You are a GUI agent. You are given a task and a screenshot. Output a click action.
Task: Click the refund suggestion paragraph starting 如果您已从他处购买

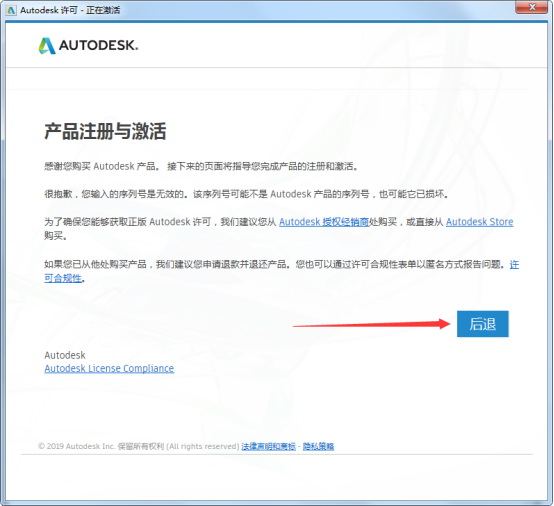coord(281,271)
